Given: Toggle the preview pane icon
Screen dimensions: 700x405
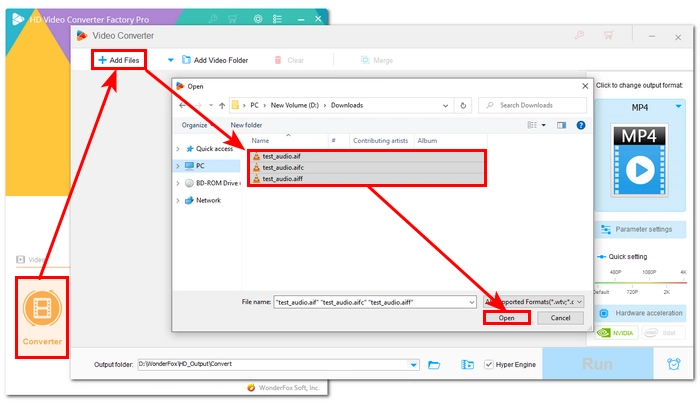Looking at the screenshot, I should coord(562,125).
